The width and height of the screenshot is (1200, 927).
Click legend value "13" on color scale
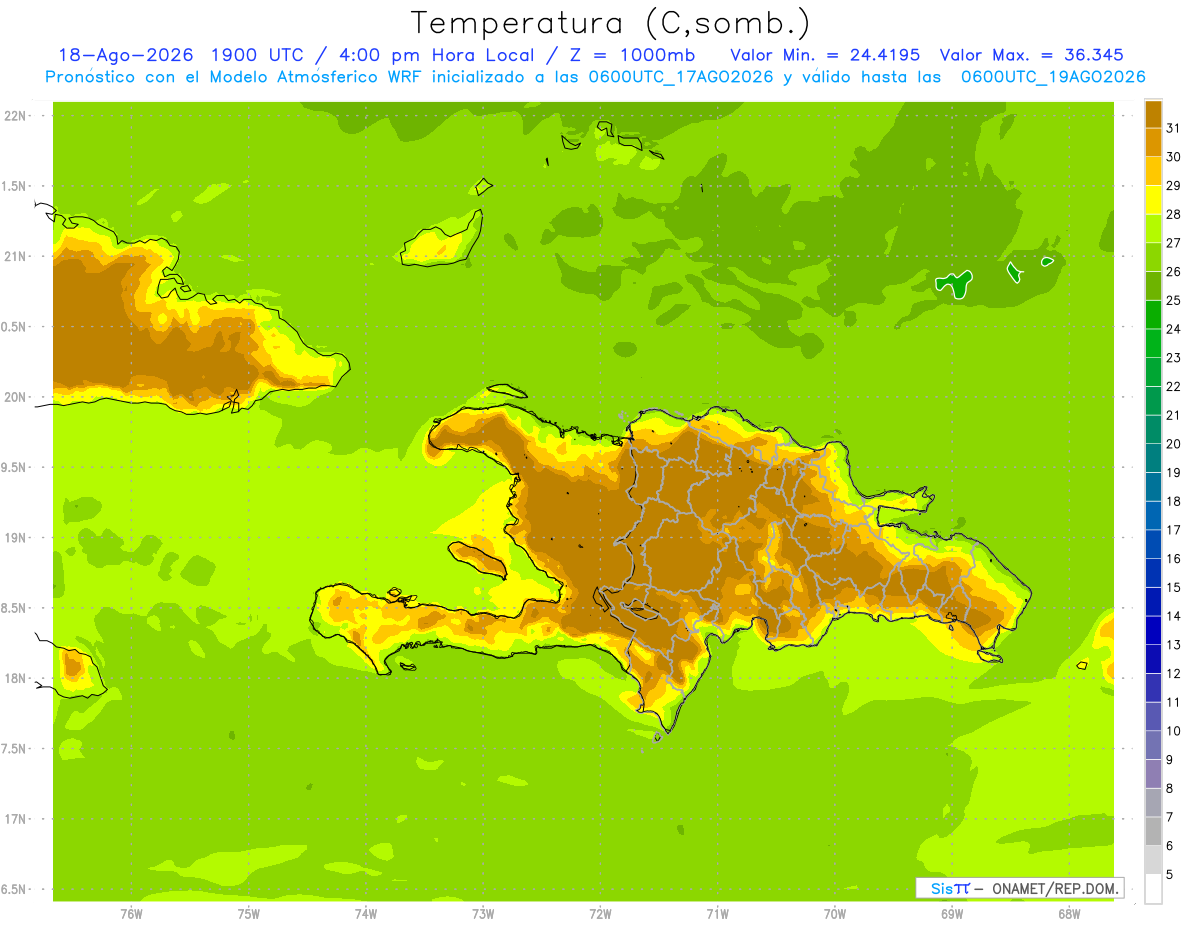click(x=1173, y=644)
